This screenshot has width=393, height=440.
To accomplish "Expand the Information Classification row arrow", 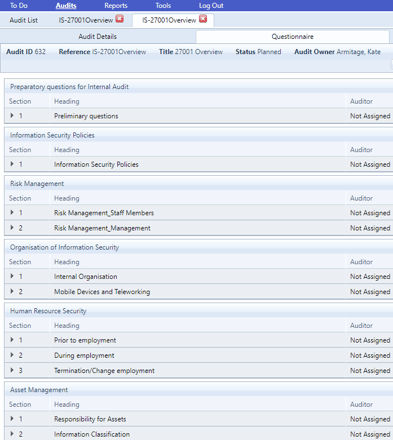I will pyautogui.click(x=12, y=433).
